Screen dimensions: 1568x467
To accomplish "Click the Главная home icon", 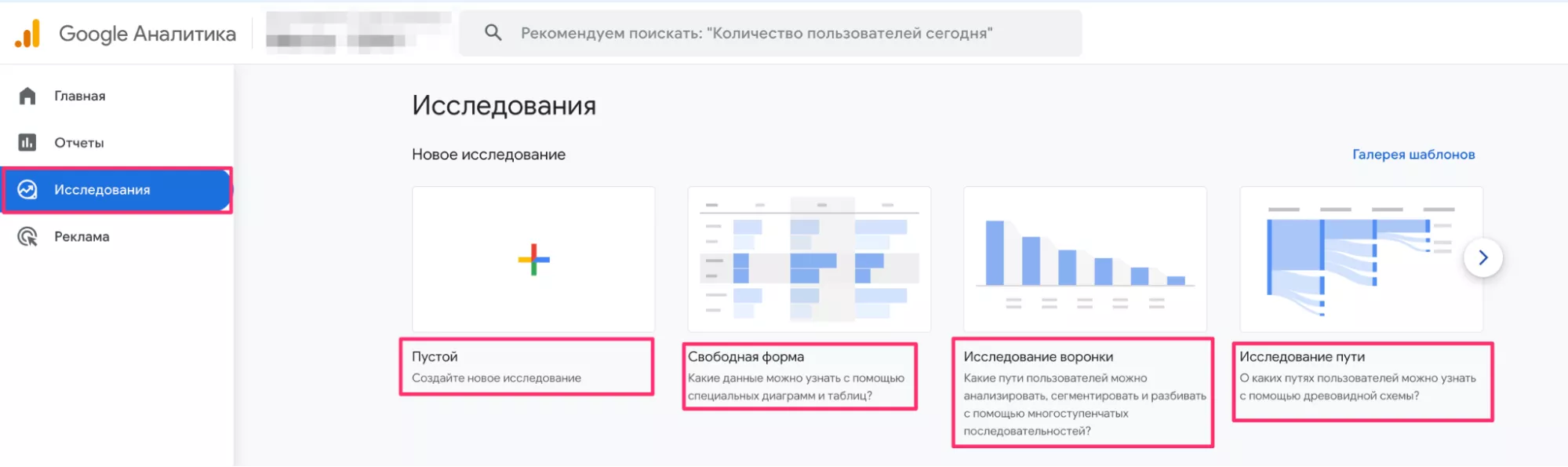I will (27, 96).
